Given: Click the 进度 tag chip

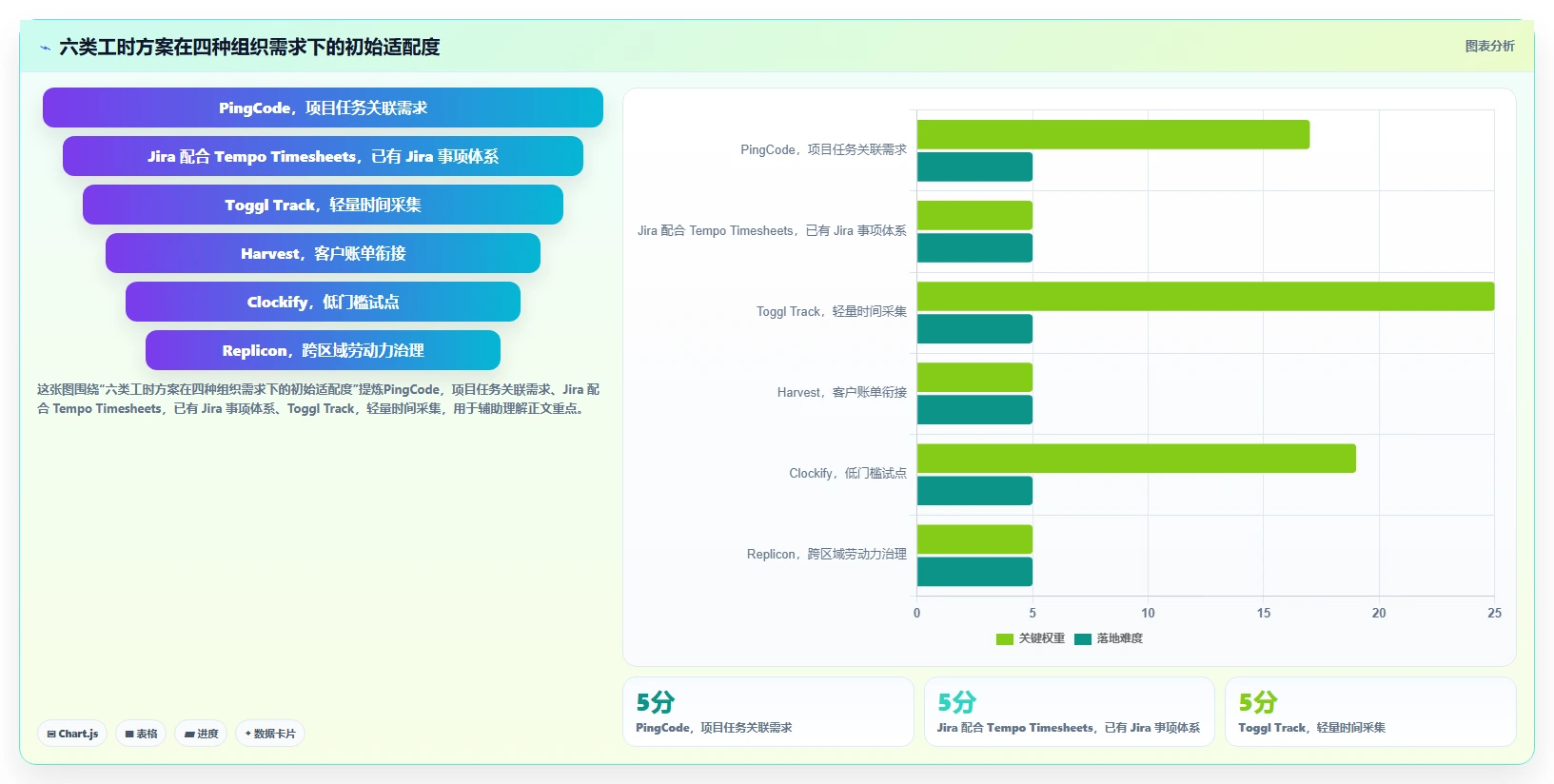Looking at the screenshot, I should (x=201, y=734).
